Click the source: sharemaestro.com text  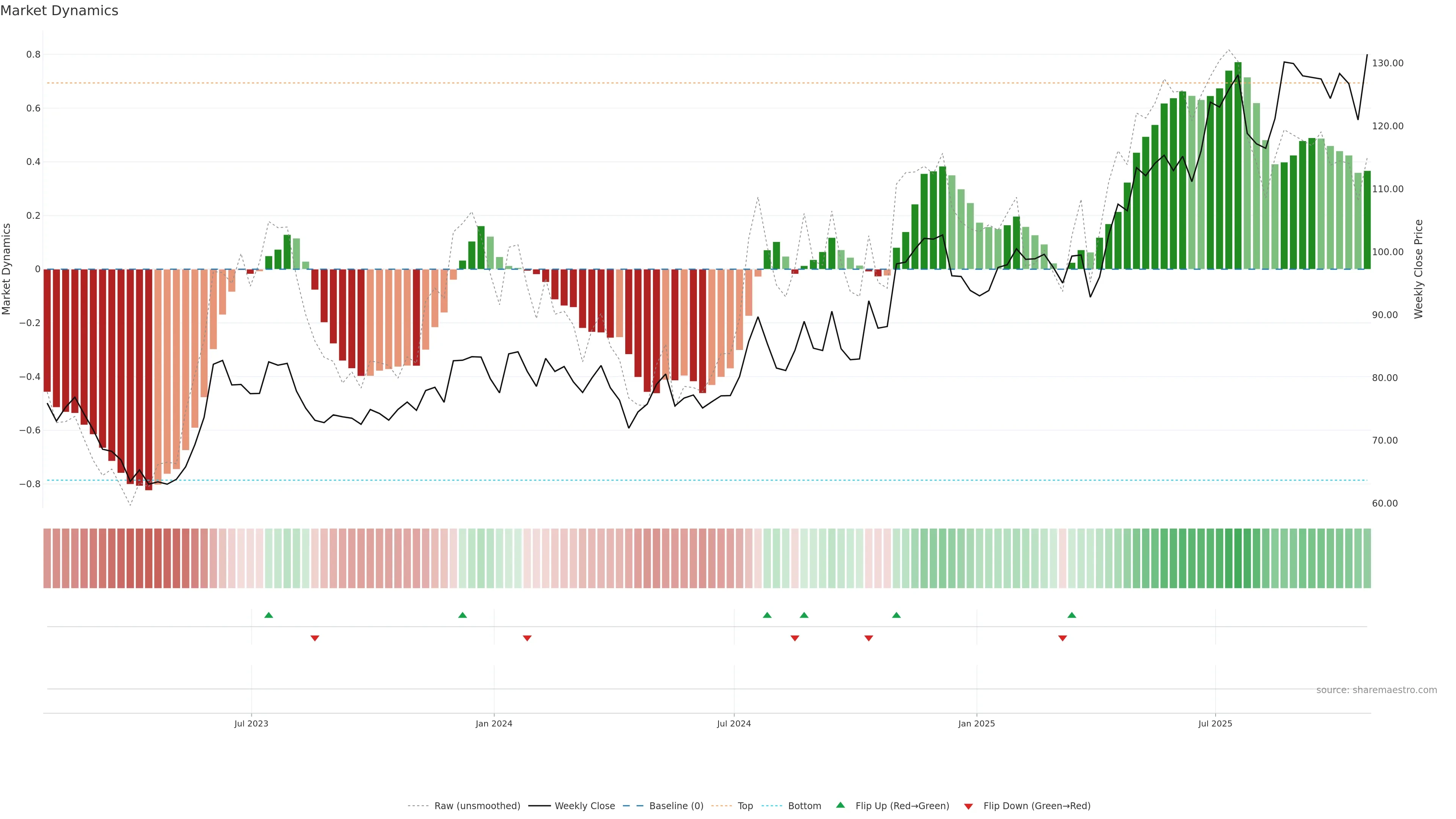(x=1376, y=690)
